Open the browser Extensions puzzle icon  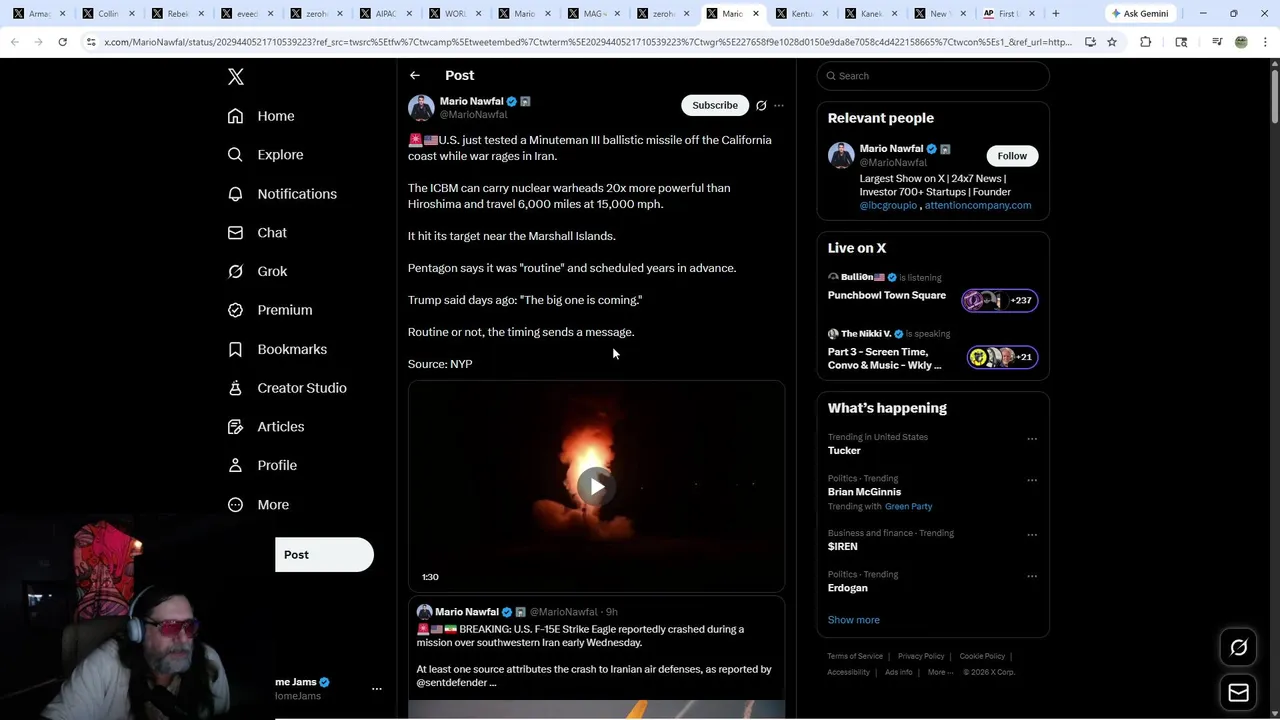[x=1146, y=42]
